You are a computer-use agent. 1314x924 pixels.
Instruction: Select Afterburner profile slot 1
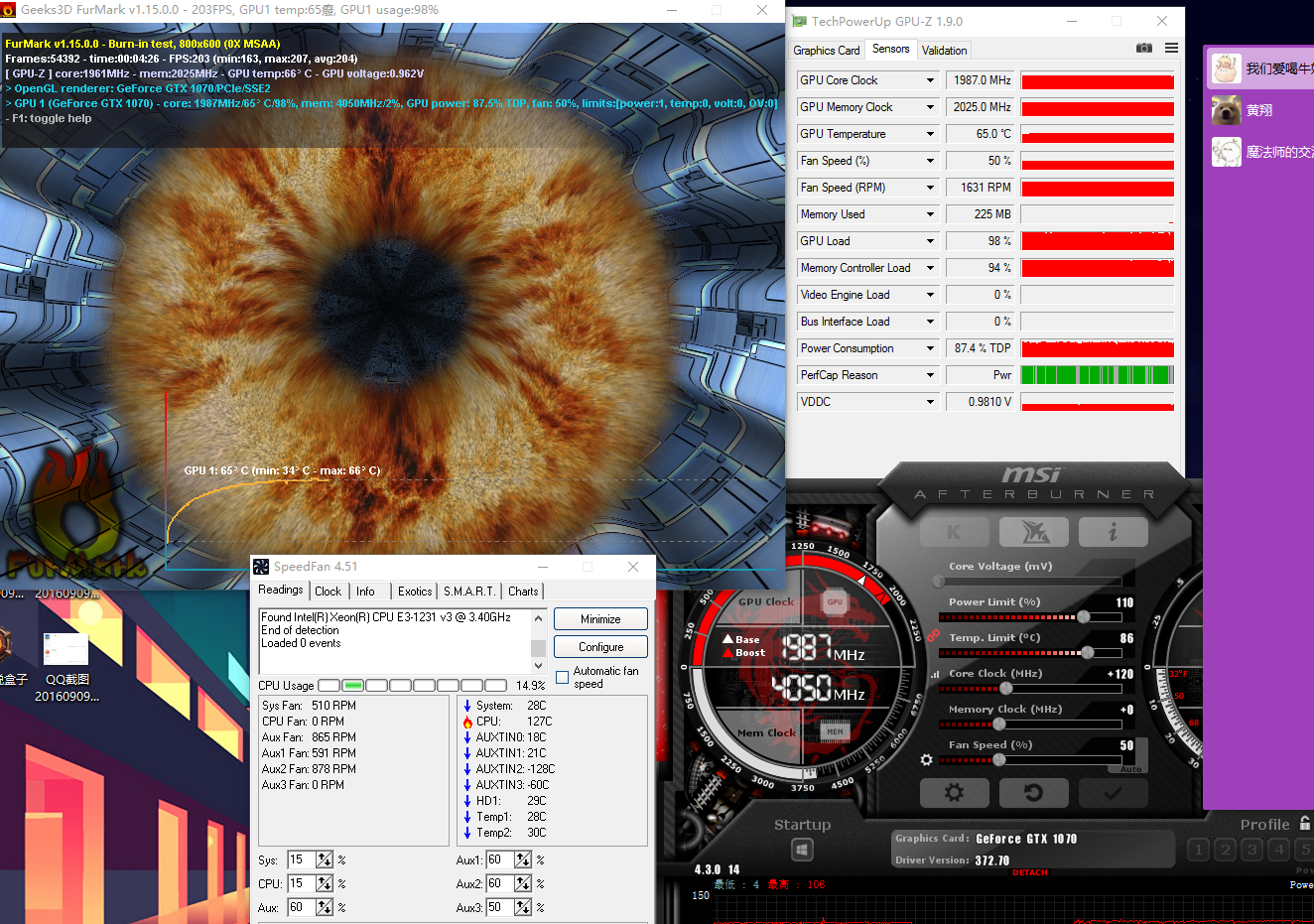click(x=1198, y=850)
